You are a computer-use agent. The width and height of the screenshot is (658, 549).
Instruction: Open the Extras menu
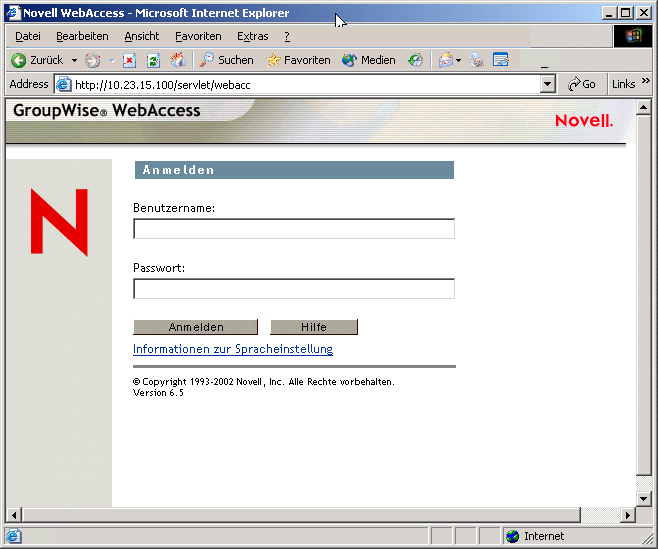[253, 37]
